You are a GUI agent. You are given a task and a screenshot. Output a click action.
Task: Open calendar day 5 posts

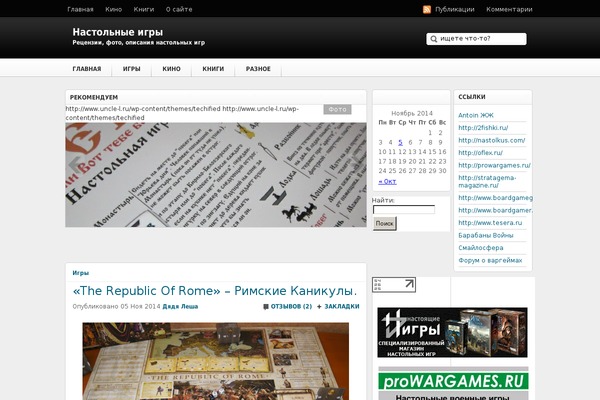pyautogui.click(x=400, y=142)
